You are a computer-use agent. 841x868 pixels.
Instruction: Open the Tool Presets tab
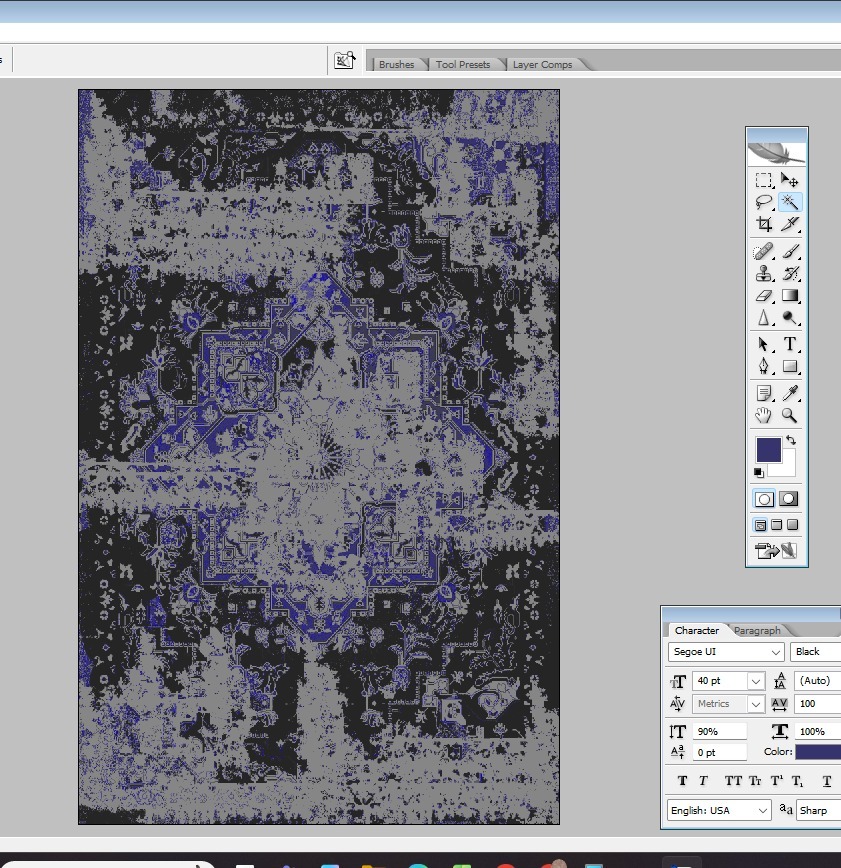coord(463,65)
